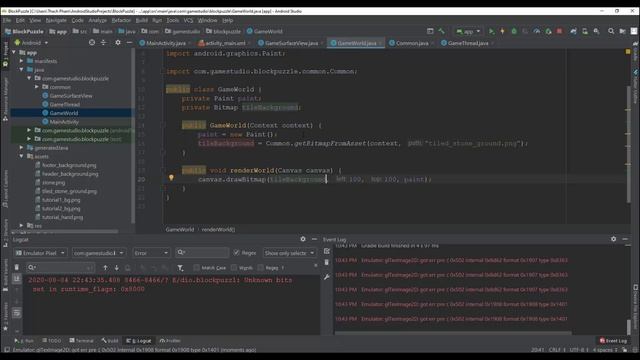Open the Event Log button in the status bar
640x360 pixels.
tap(613, 340)
